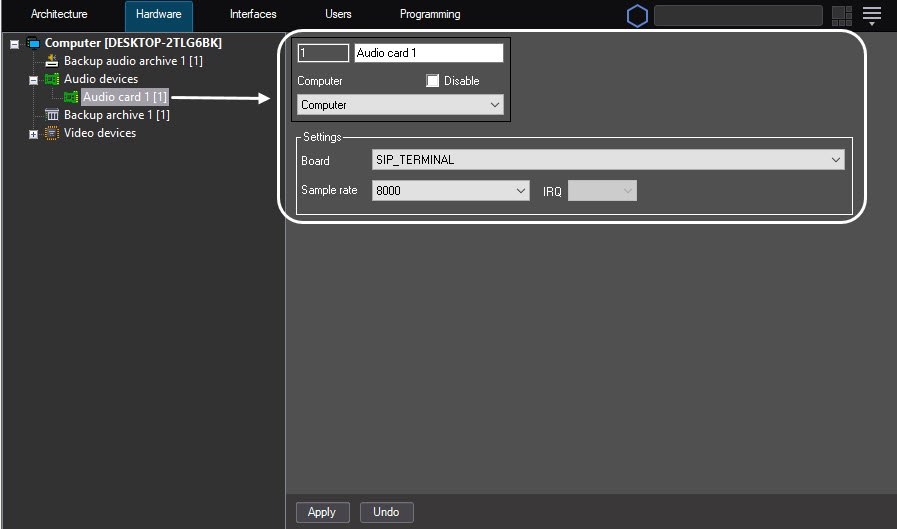
Task: Collapse the Audio devices tree node
Action: click(x=33, y=80)
